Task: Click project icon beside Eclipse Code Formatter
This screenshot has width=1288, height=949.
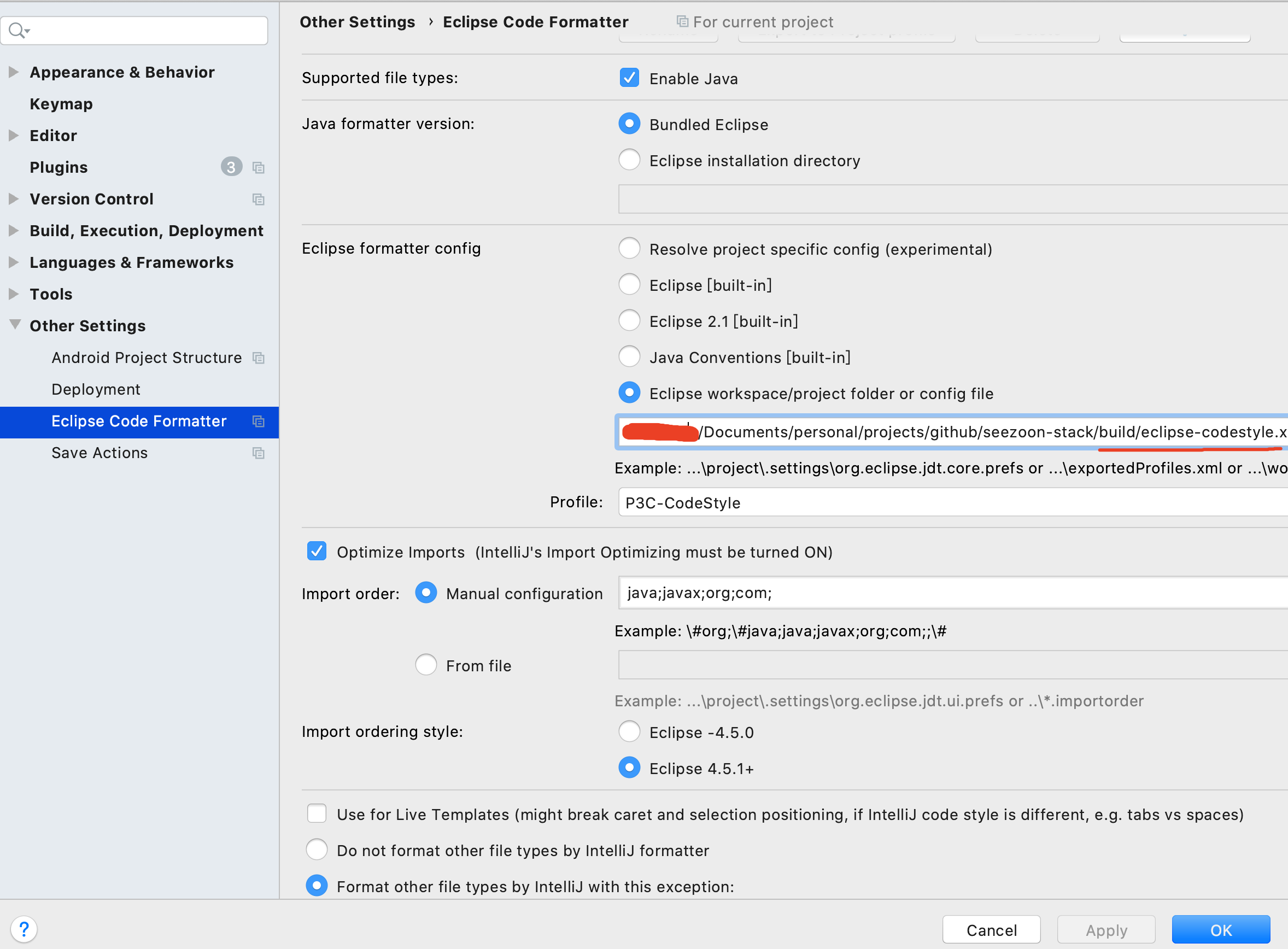Action: [259, 421]
